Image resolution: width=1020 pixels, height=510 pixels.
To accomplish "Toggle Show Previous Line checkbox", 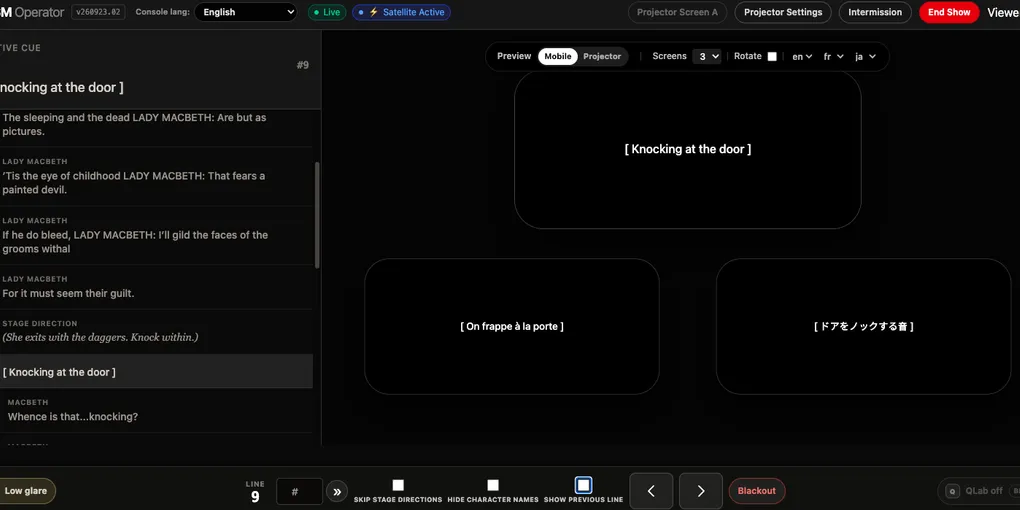I will click(x=584, y=485).
